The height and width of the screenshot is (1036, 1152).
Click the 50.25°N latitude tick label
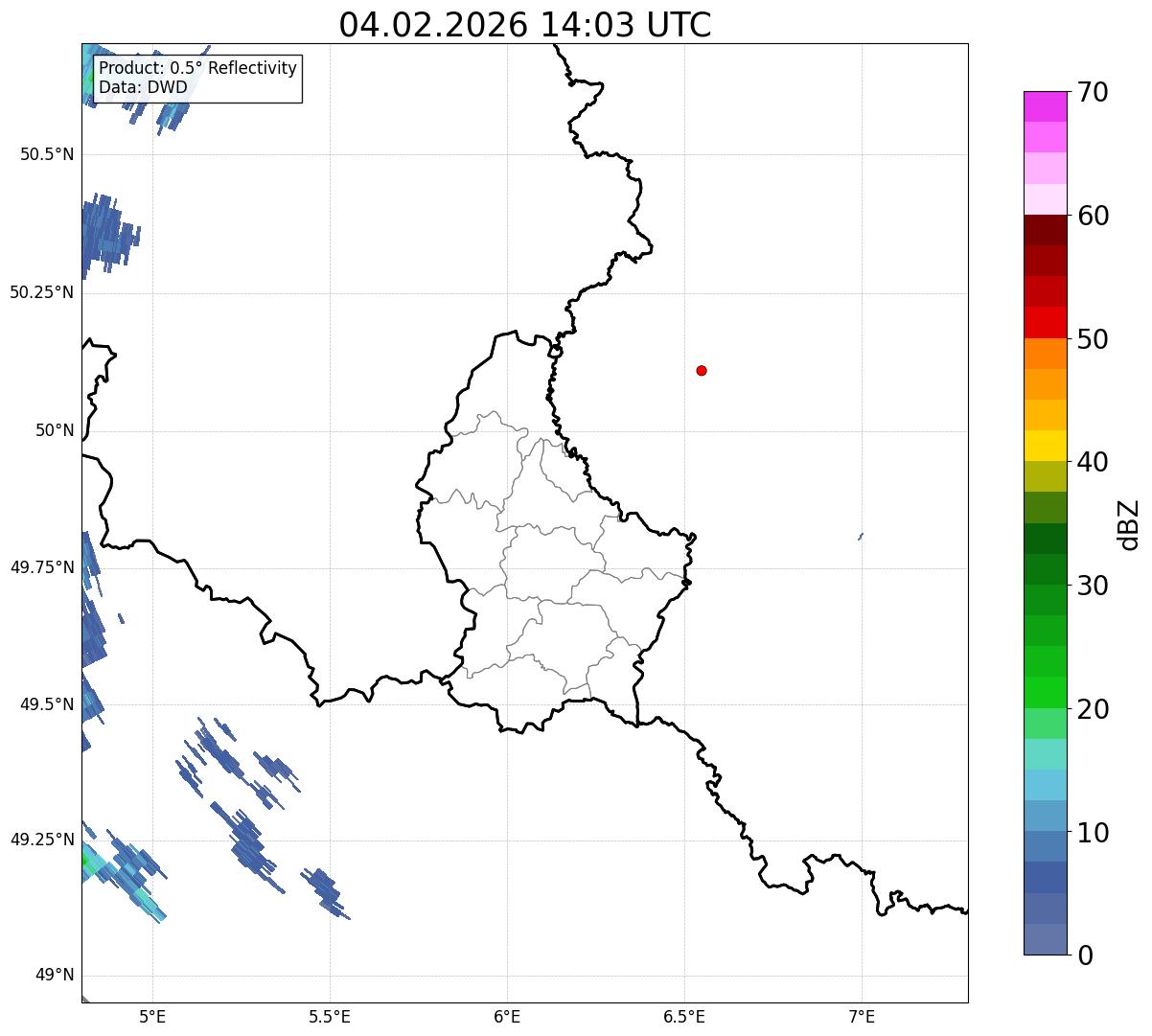42,292
